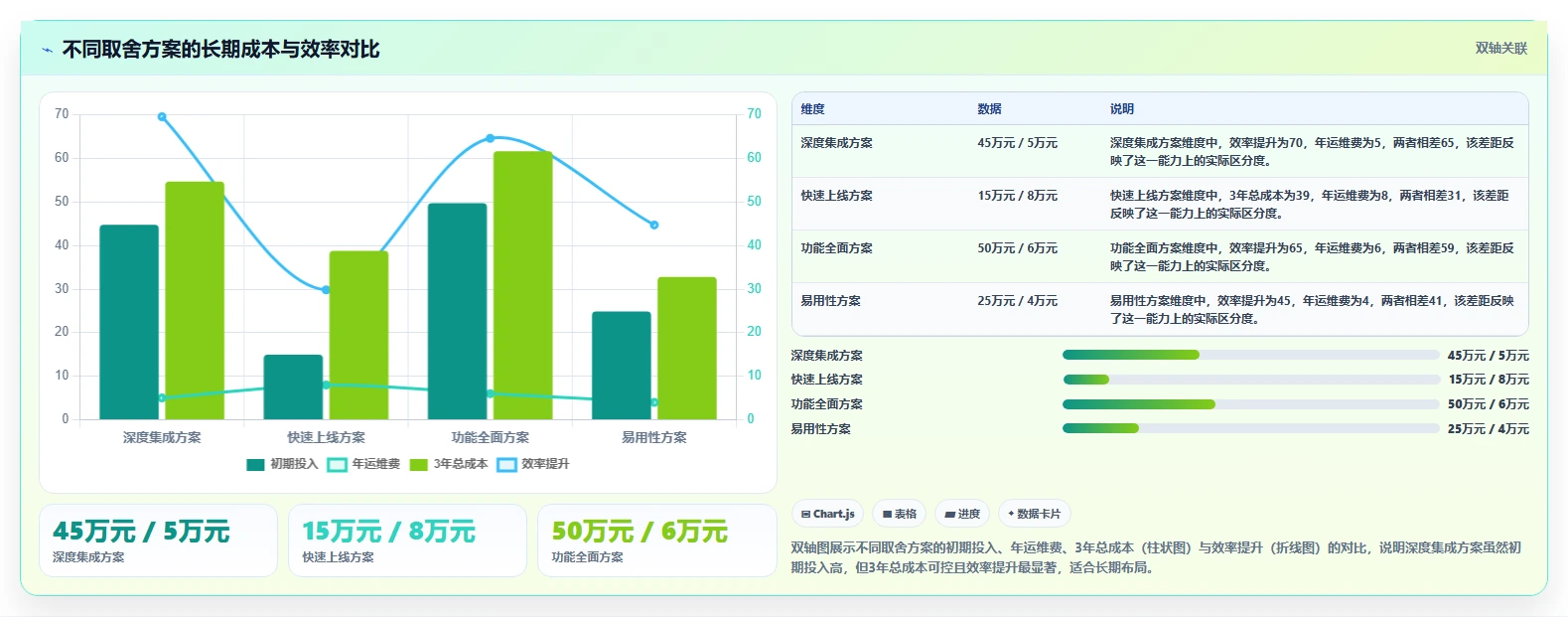The image size is (1568, 617).
Task: Toggle the 初期投入 legend item
Action: tap(282, 464)
